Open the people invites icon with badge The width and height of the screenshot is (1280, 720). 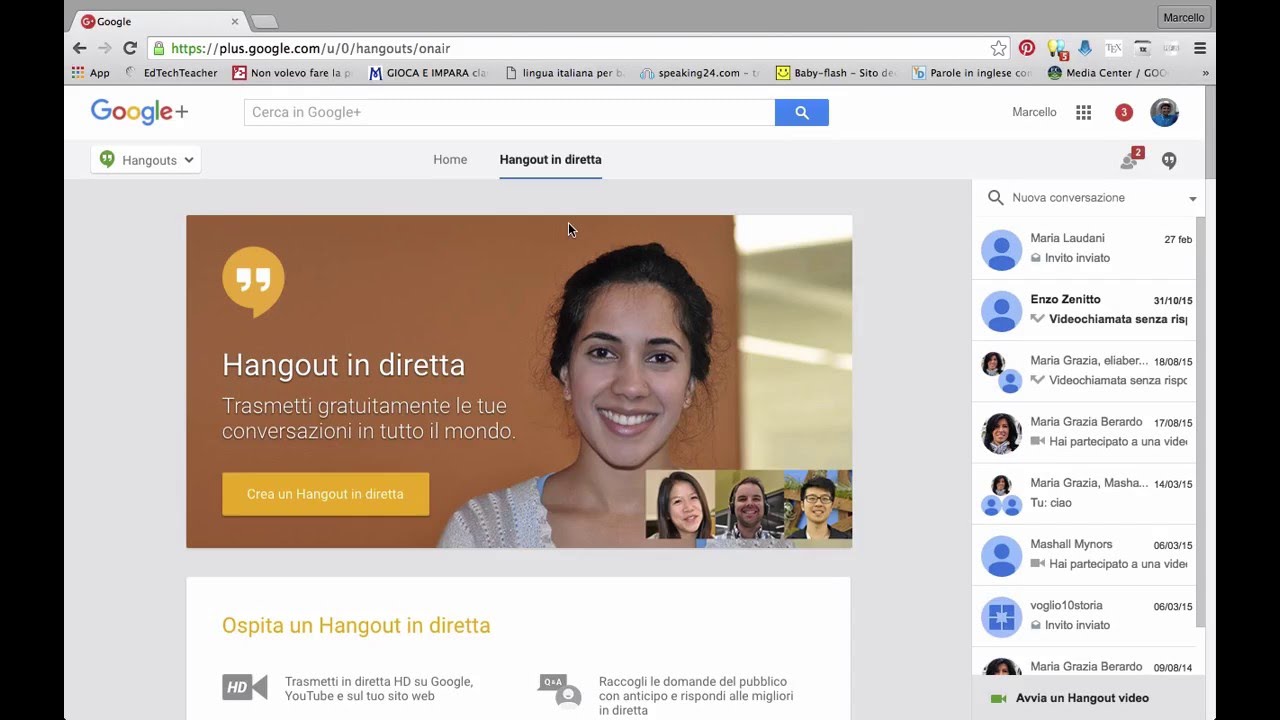[x=1130, y=160]
